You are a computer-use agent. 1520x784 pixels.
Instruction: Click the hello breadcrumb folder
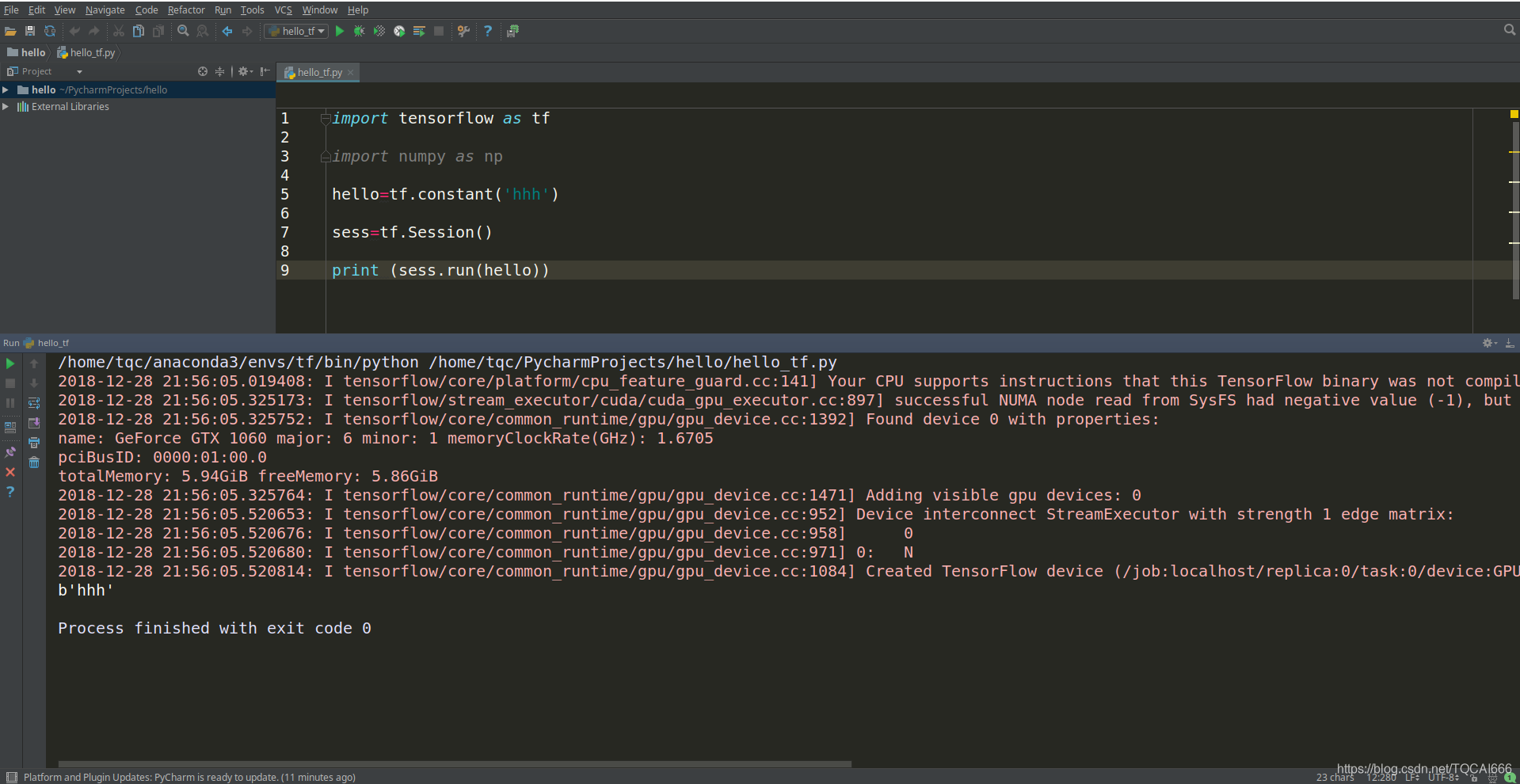click(x=27, y=52)
